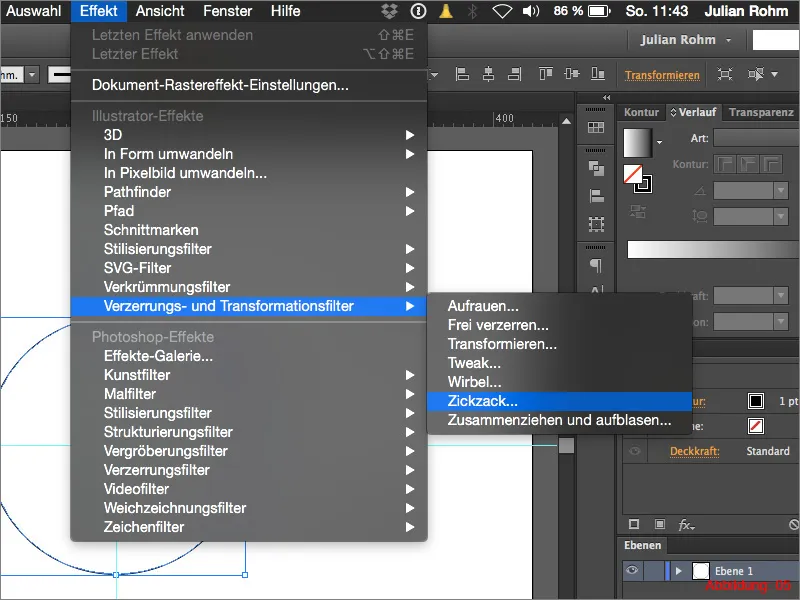This screenshot has height=600, width=800.
Task: Open the Auswahl menu
Action: click(33, 11)
